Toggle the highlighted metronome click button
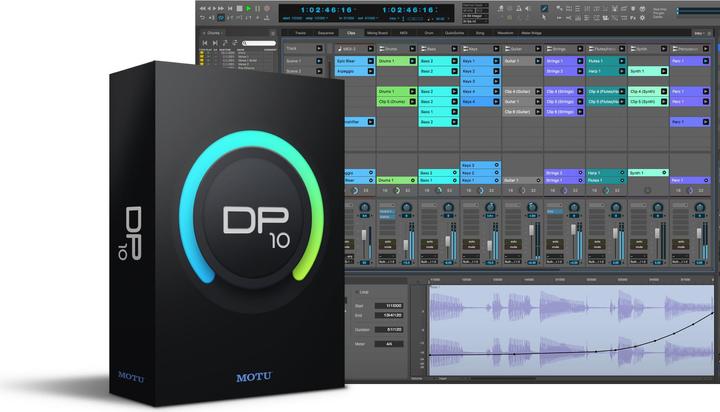The width and height of the screenshot is (720, 412). (x=221, y=18)
